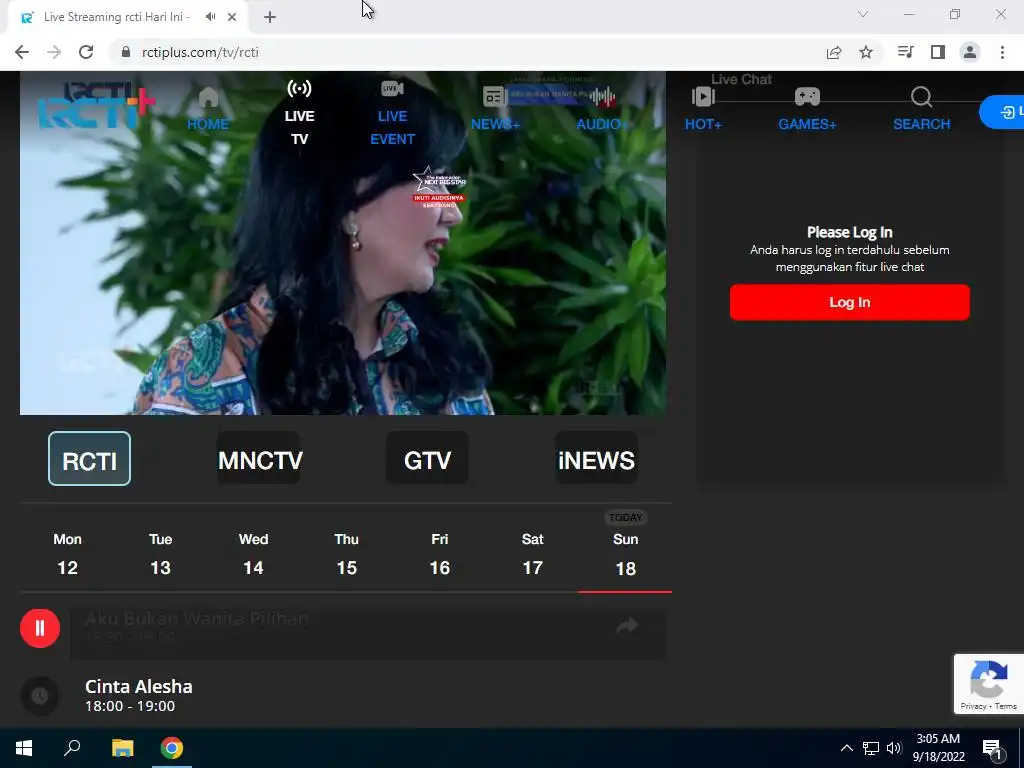Show schedule for Mon 12
Image resolution: width=1024 pixels, height=768 pixels.
[x=67, y=554]
